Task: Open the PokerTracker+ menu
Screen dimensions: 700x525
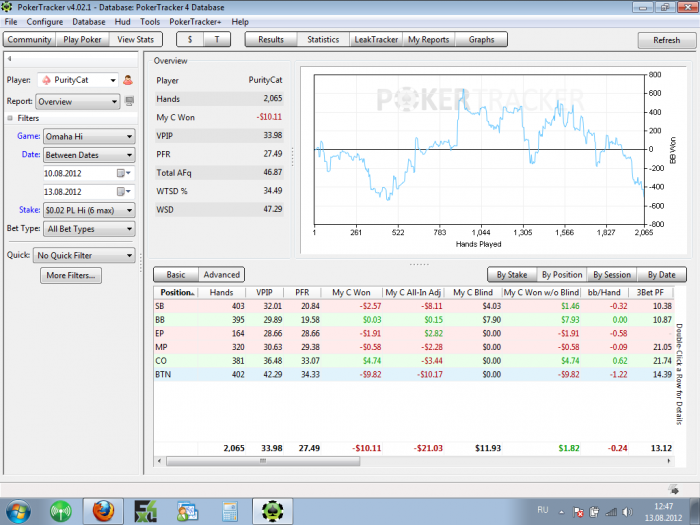Action: tap(195, 22)
